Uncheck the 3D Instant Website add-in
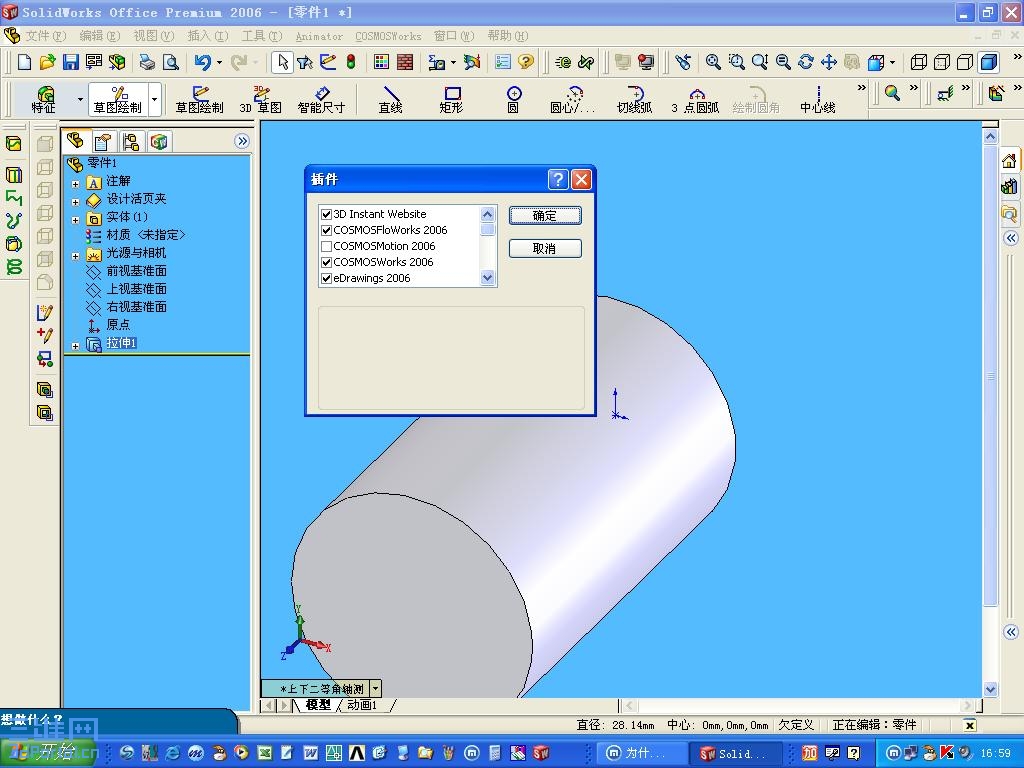The height and width of the screenshot is (768, 1024). pyautogui.click(x=327, y=214)
